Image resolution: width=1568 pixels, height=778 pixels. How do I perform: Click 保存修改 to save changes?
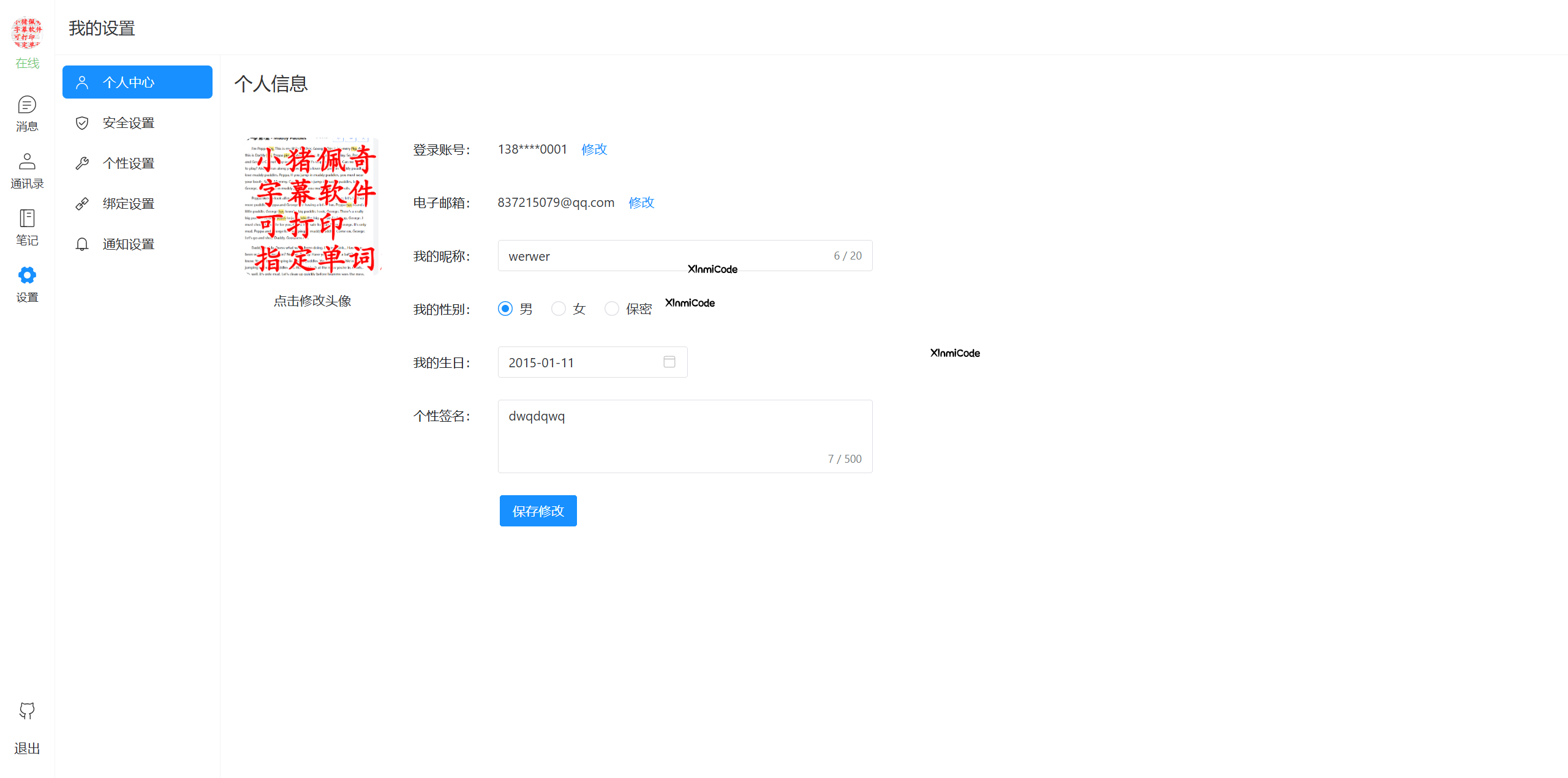[x=537, y=511]
